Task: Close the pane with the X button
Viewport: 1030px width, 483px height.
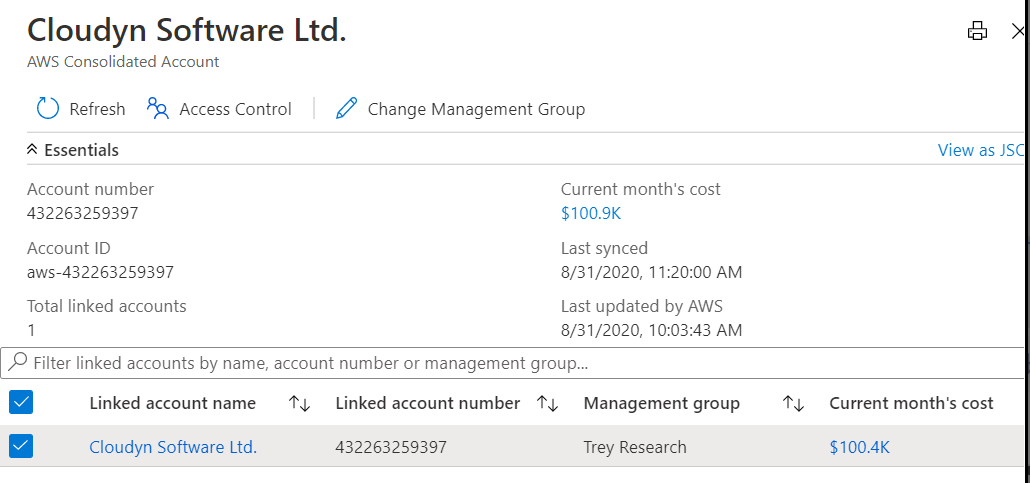Action: point(1019,31)
